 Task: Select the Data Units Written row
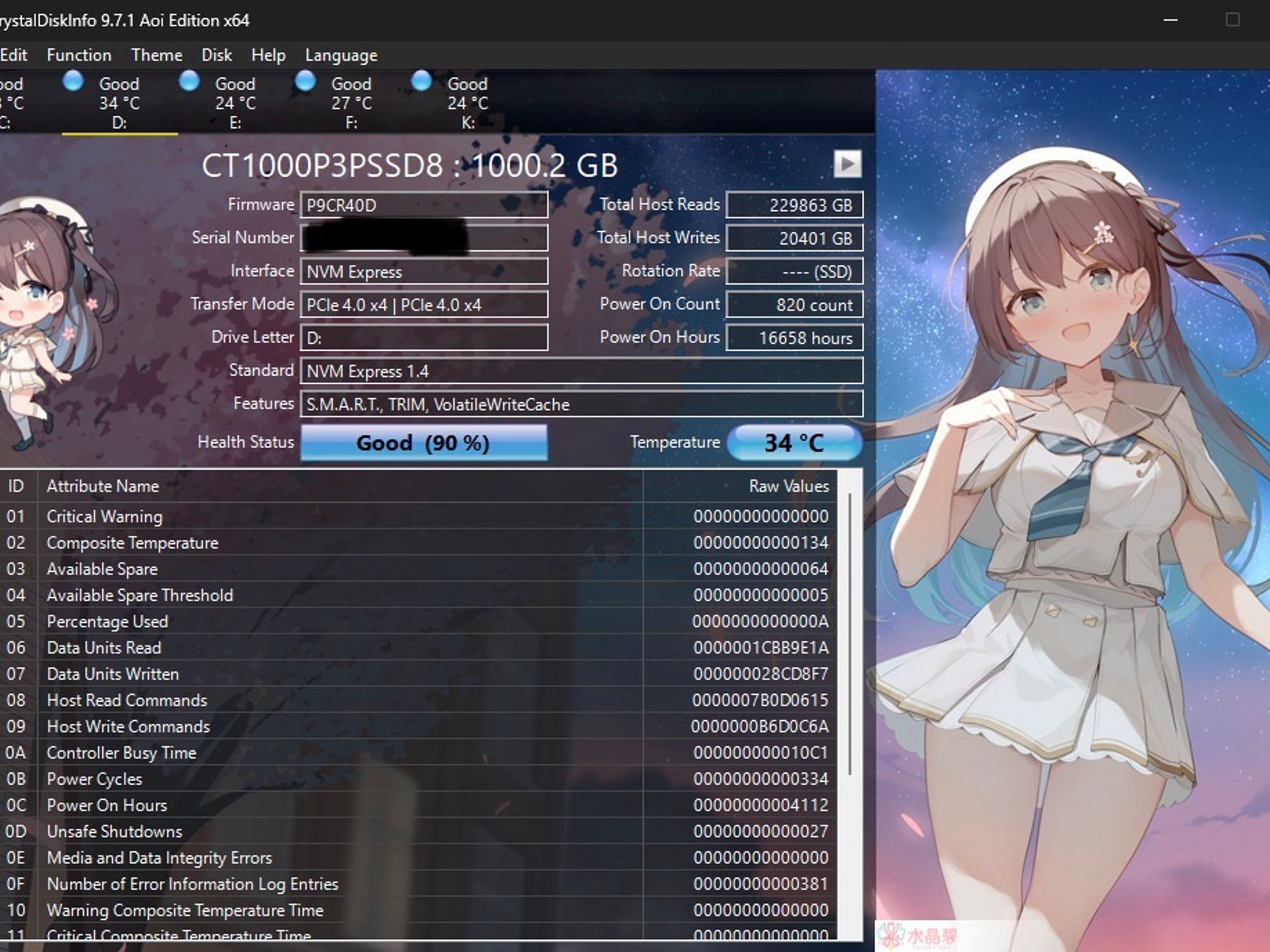pos(419,674)
